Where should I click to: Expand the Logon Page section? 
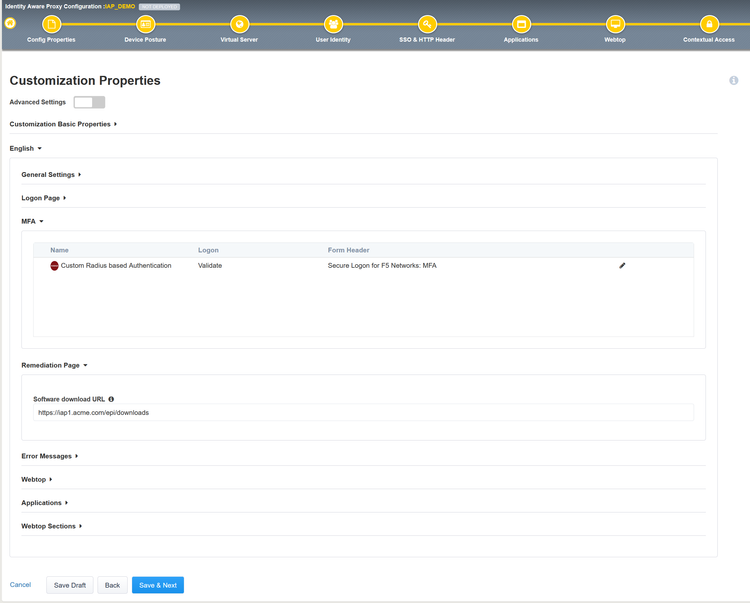pyautogui.click(x=44, y=198)
